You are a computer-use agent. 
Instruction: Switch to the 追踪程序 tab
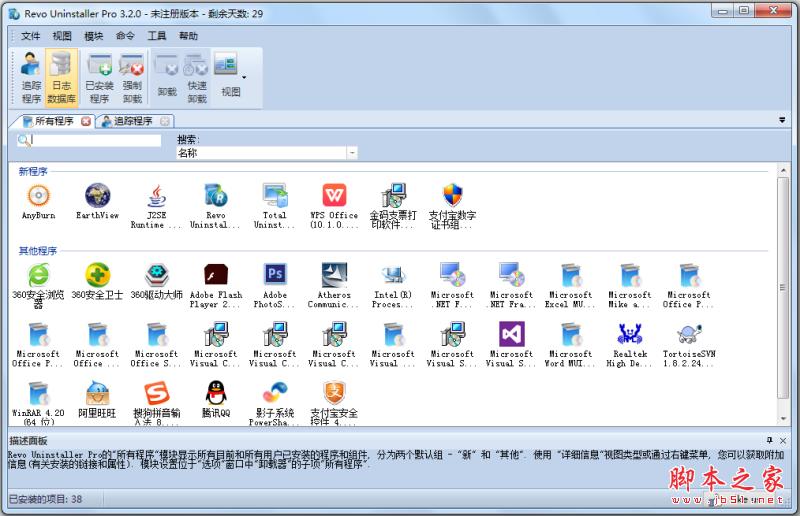pos(133,121)
